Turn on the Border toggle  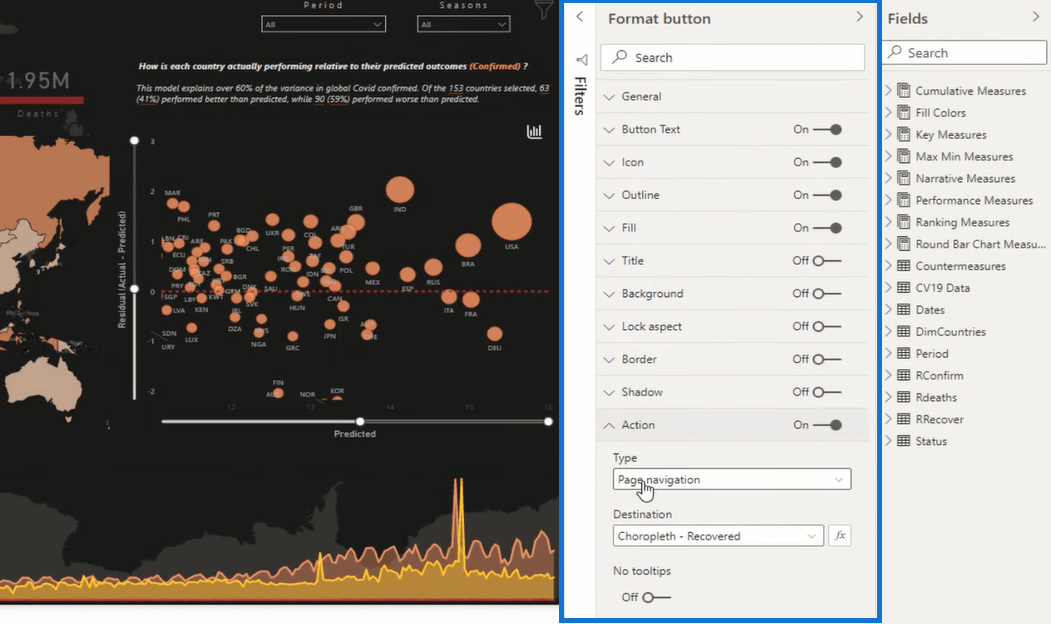[826, 359]
